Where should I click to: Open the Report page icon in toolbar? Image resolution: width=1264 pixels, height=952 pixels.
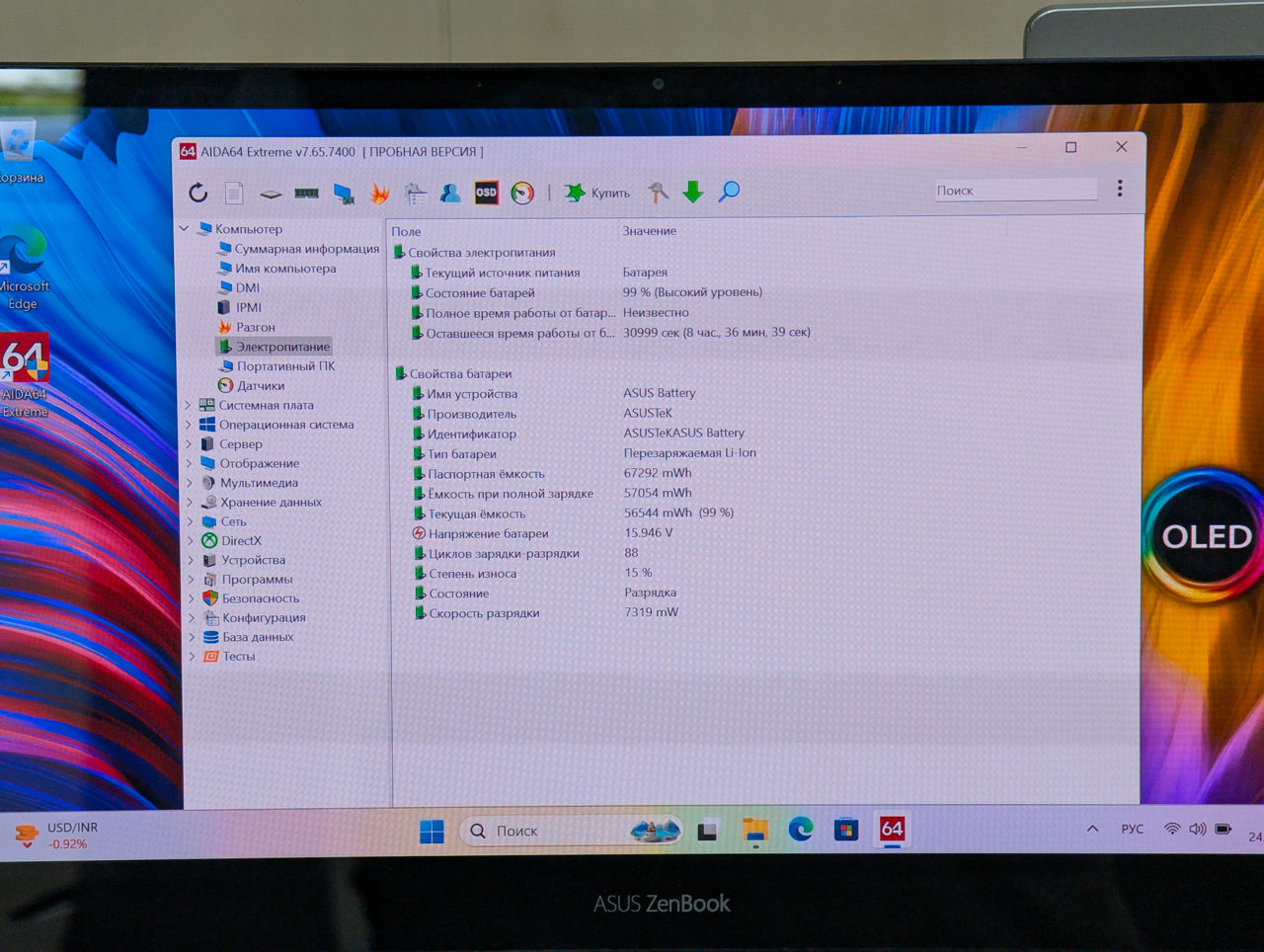pos(234,193)
